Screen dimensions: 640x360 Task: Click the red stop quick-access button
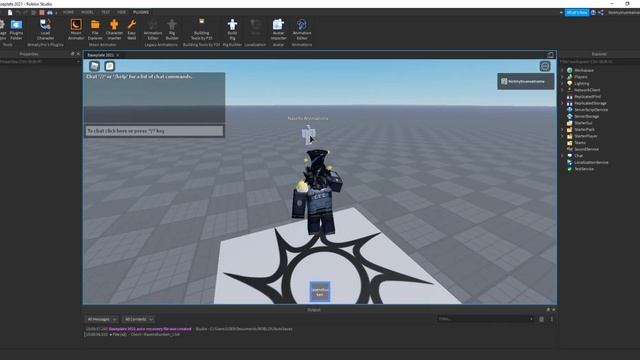coord(42,13)
